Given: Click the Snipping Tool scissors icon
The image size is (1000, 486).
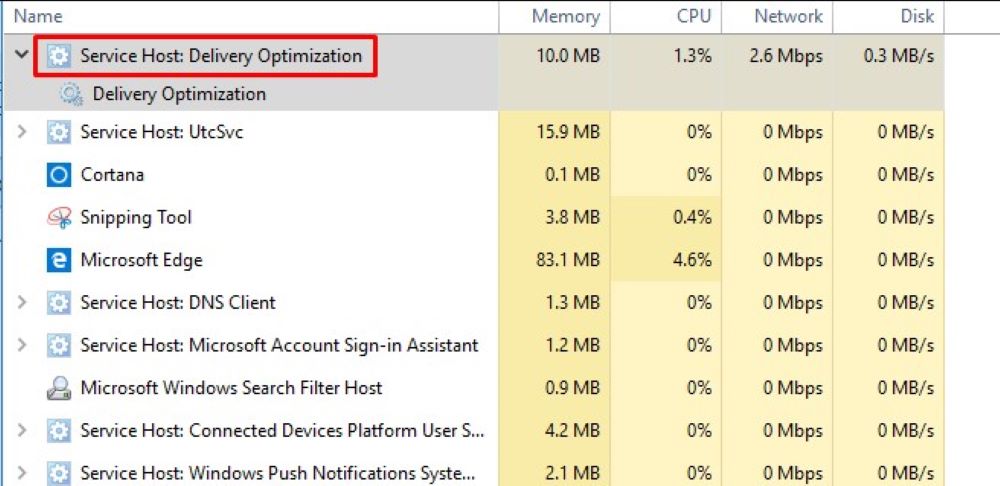Looking at the screenshot, I should (59, 218).
